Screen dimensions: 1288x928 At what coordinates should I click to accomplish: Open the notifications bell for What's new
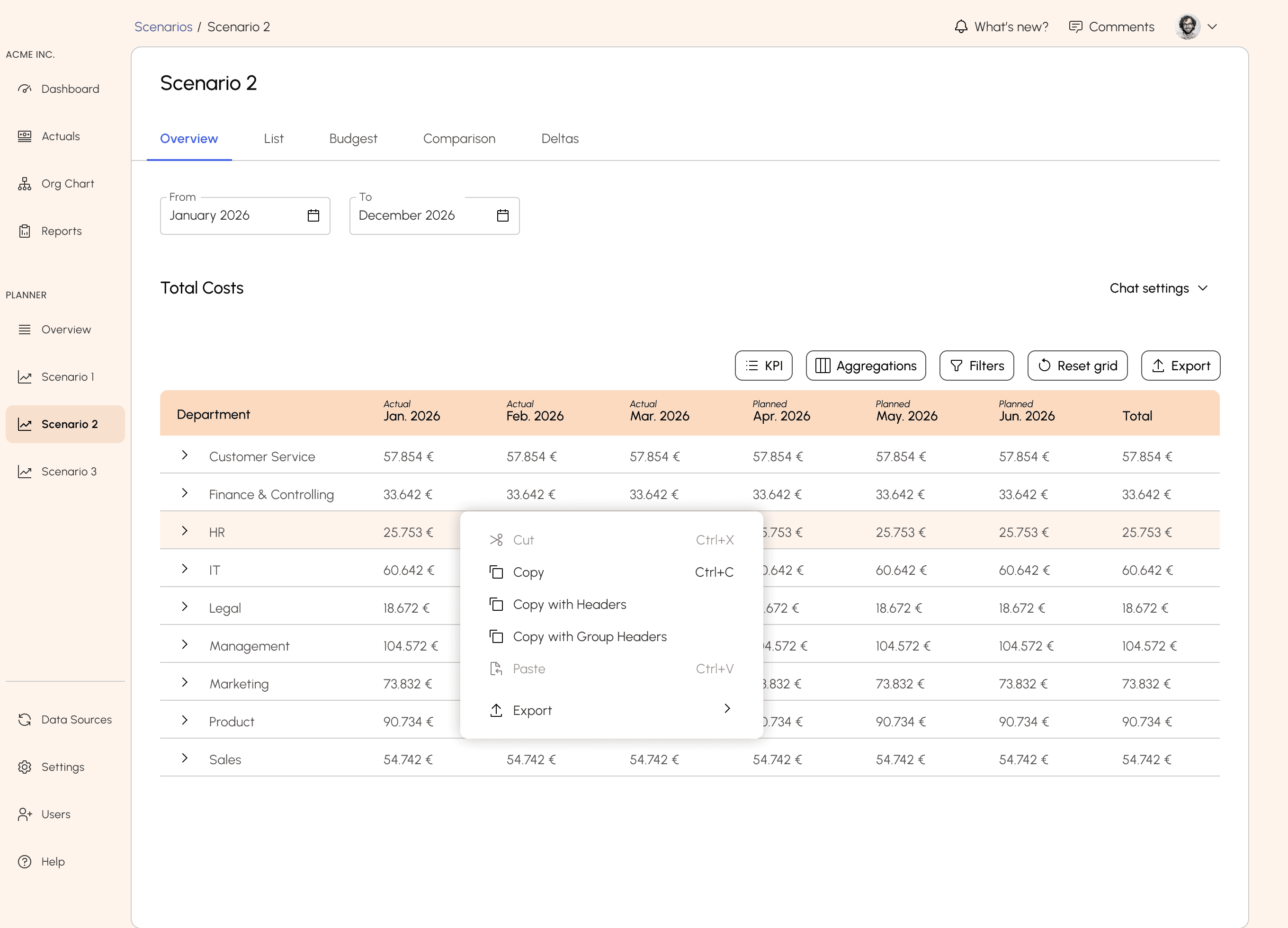pyautogui.click(x=960, y=26)
